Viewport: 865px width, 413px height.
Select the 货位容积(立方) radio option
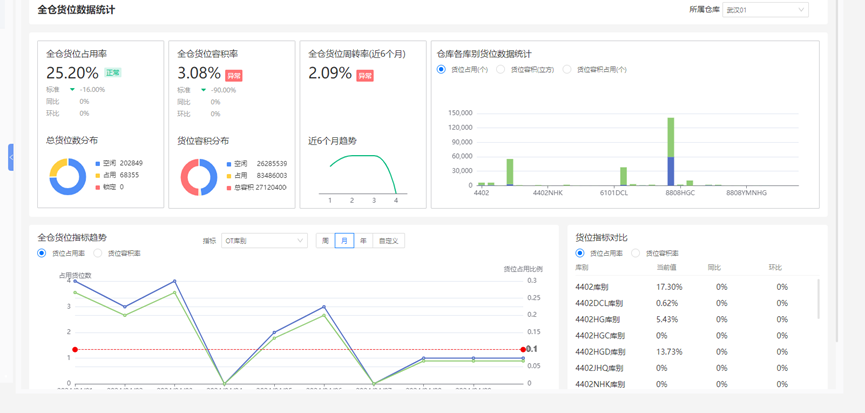pos(501,70)
